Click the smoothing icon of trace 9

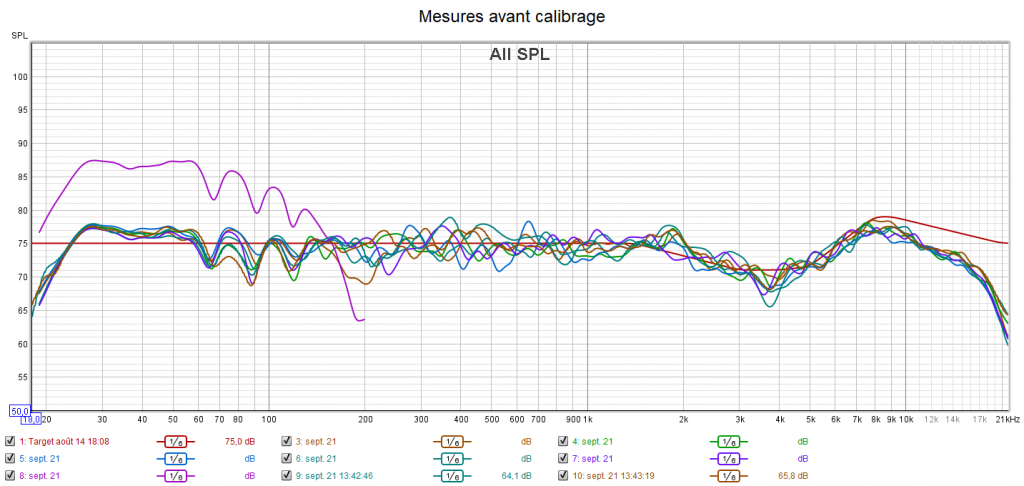coord(451,476)
